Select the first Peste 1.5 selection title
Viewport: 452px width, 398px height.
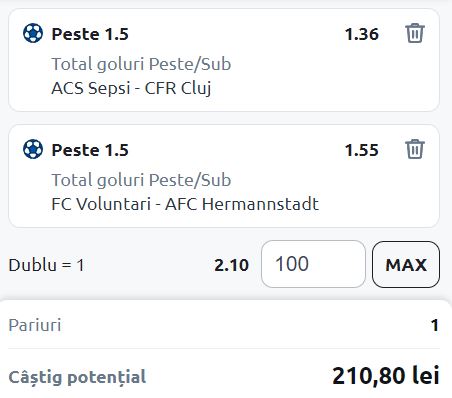(90, 34)
